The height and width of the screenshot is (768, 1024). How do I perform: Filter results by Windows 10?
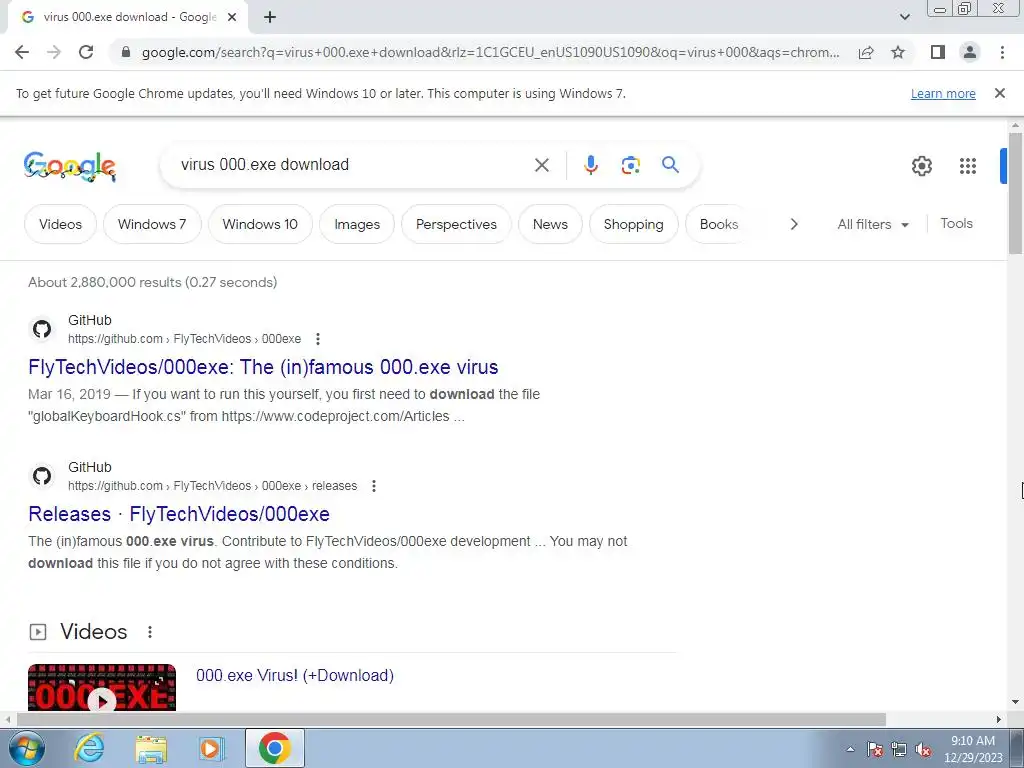point(260,224)
